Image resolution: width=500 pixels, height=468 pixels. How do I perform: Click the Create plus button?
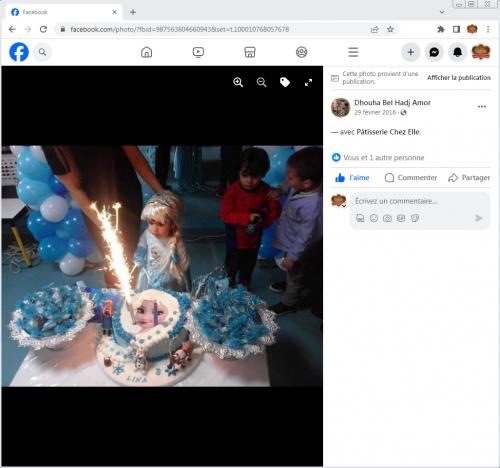(x=411, y=52)
